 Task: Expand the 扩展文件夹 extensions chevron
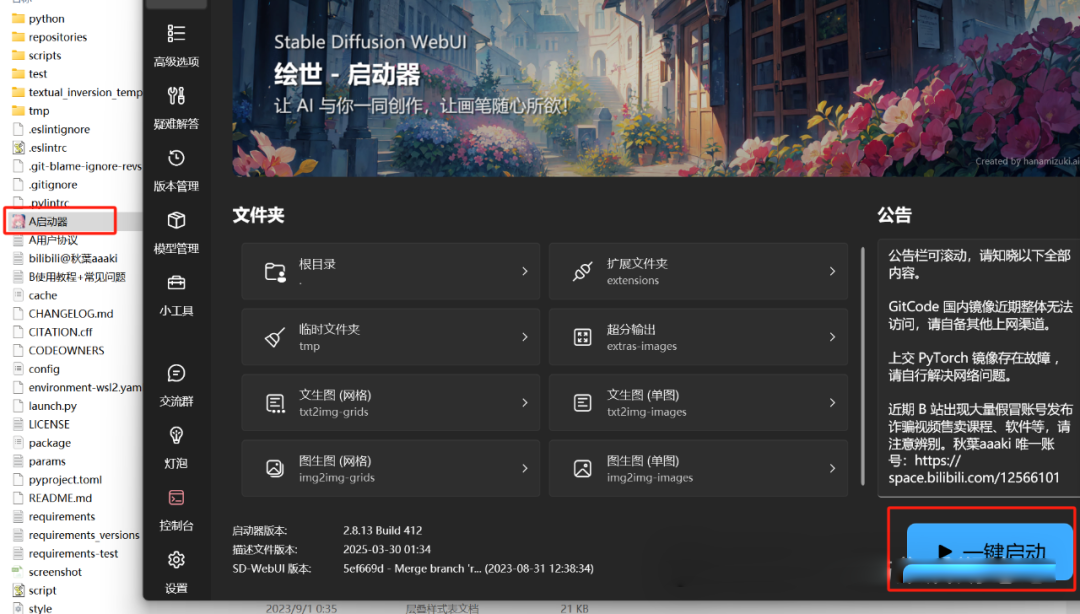[832, 272]
